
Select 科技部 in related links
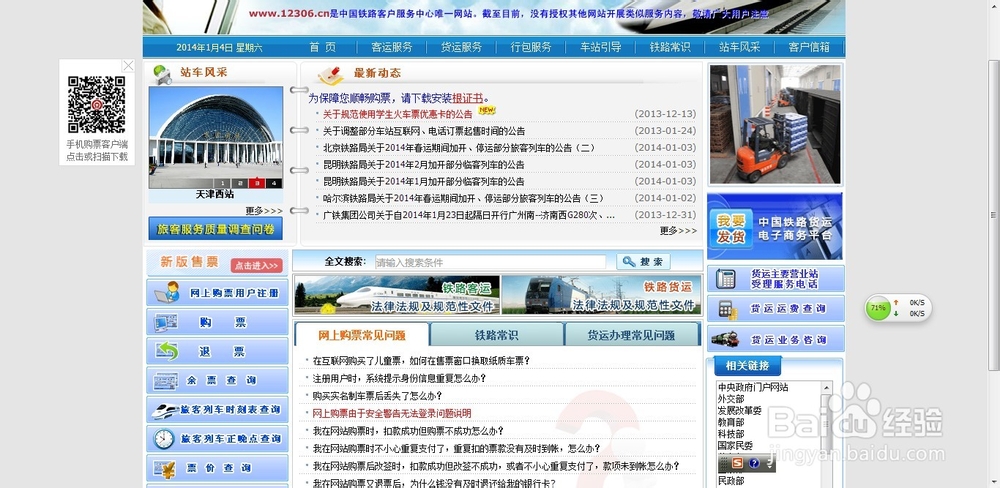point(731,434)
